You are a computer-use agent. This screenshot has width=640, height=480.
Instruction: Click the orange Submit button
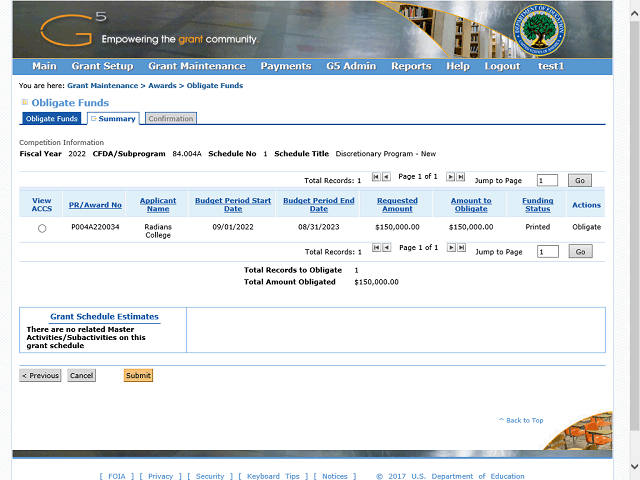coord(138,376)
